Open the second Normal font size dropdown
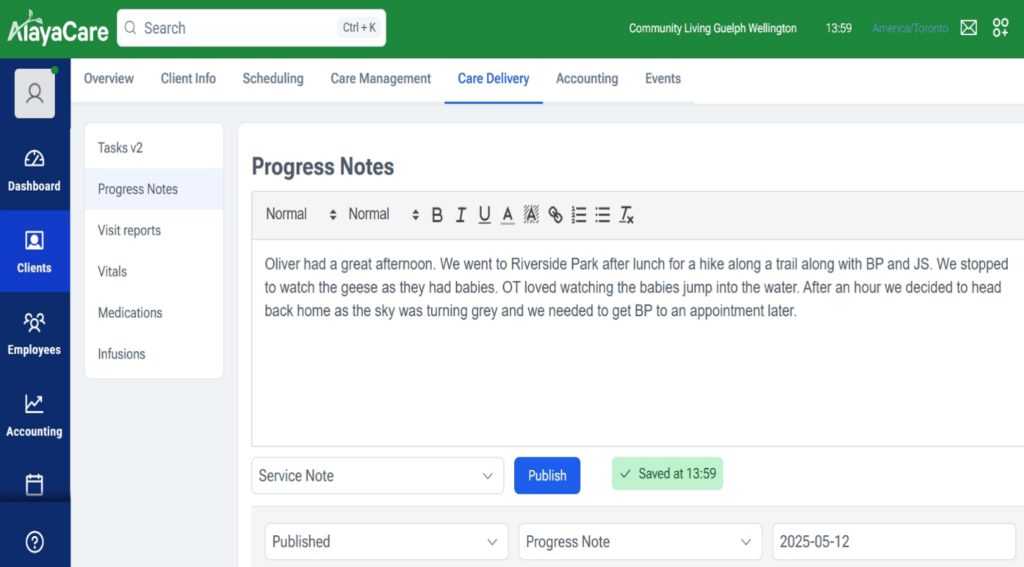 (383, 214)
